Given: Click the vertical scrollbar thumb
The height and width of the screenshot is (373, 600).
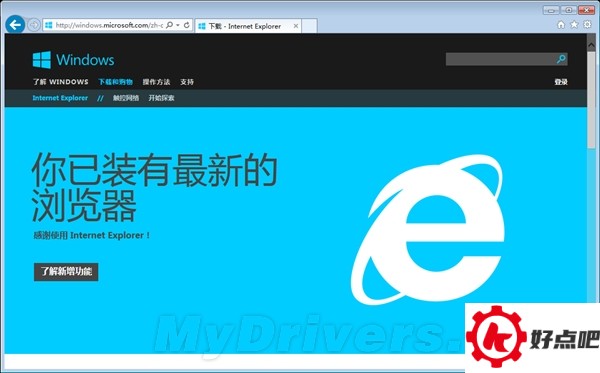Looking at the screenshot, I should coord(591,99).
